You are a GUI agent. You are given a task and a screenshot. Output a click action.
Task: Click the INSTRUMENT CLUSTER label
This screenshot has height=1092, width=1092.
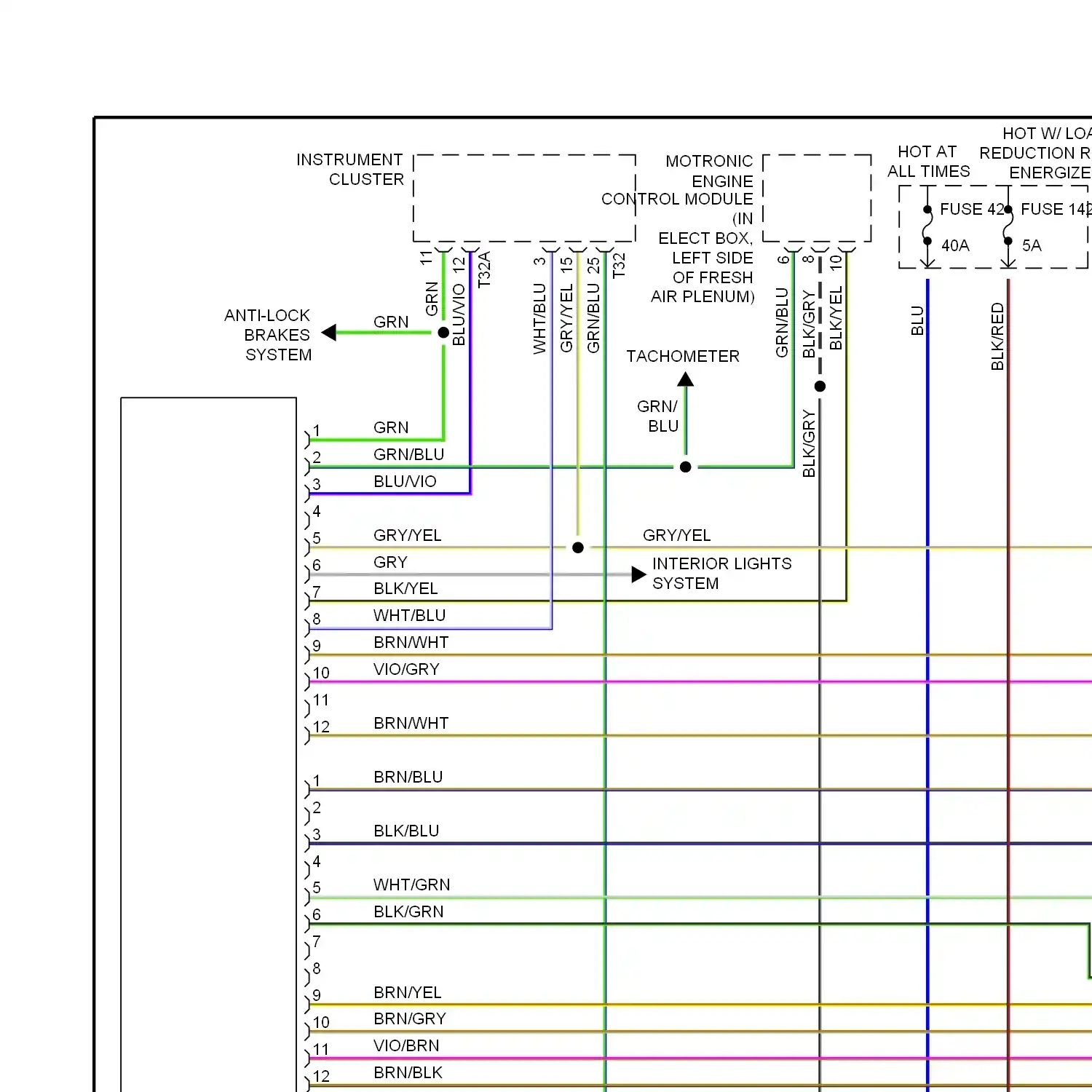click(349, 170)
